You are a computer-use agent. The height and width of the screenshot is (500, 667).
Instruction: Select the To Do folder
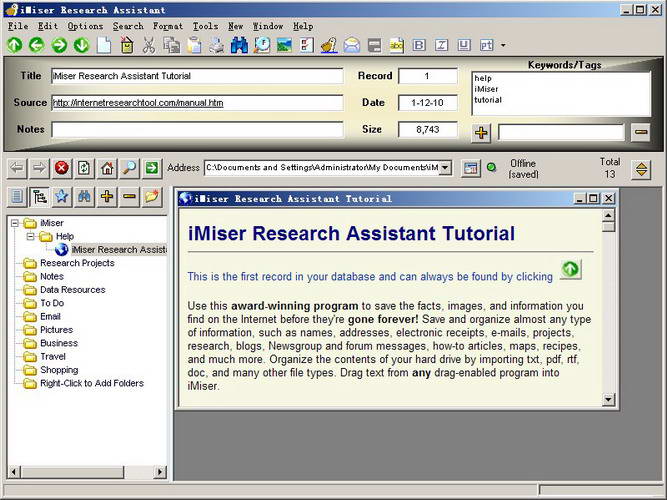pos(52,303)
